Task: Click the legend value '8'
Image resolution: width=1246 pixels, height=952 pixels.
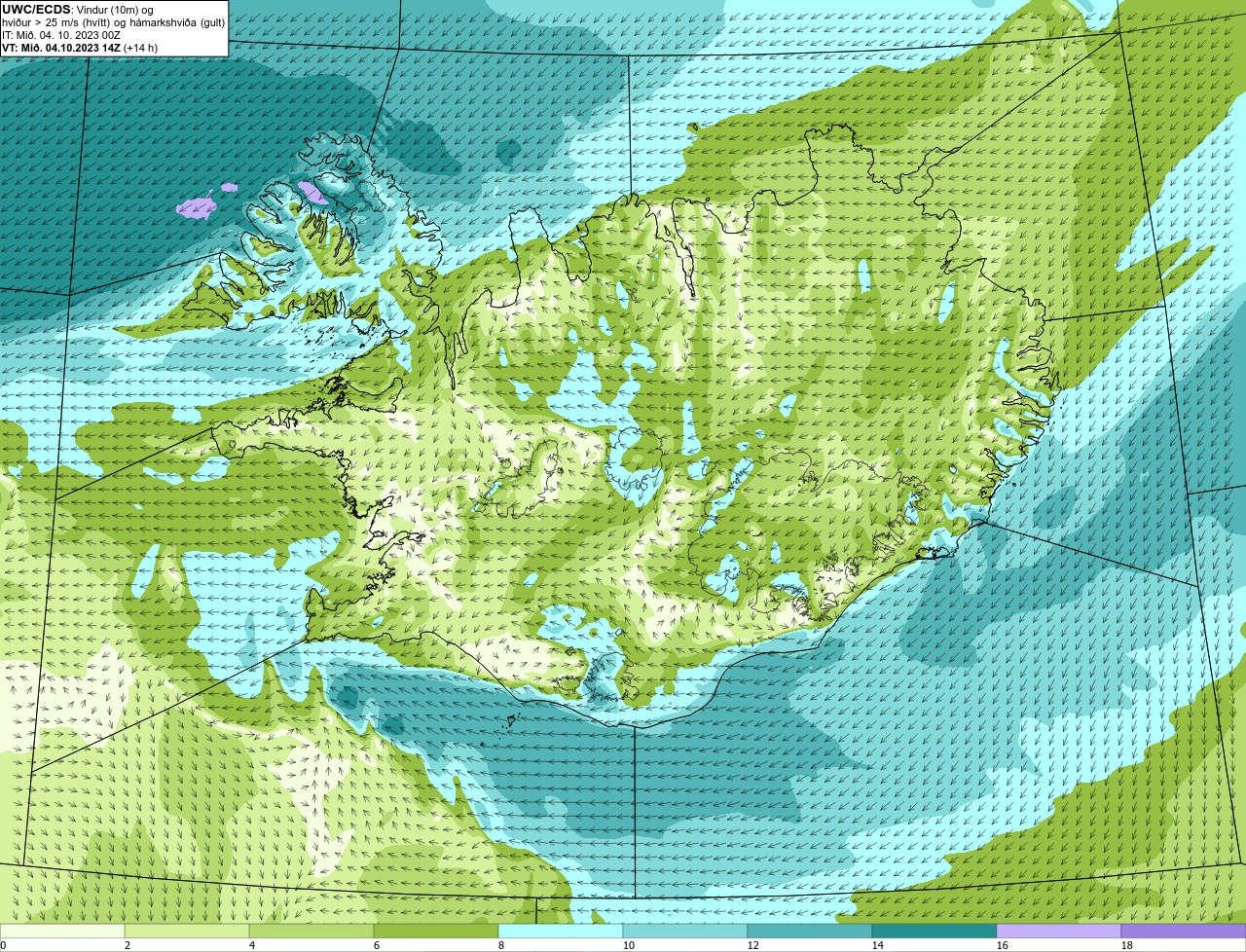Action: coord(501,945)
